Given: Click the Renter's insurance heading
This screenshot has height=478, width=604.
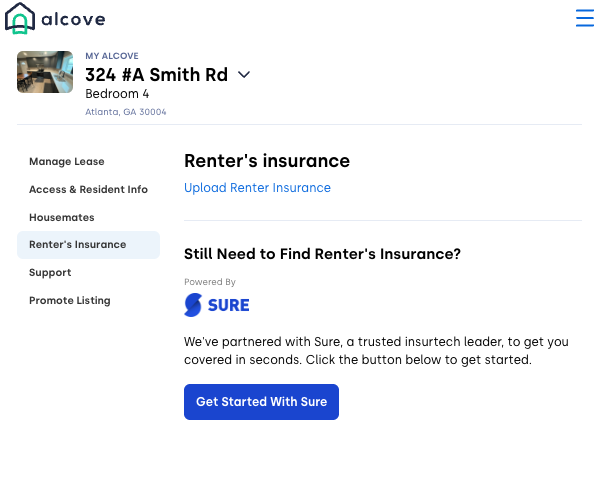Looking at the screenshot, I should [x=267, y=161].
